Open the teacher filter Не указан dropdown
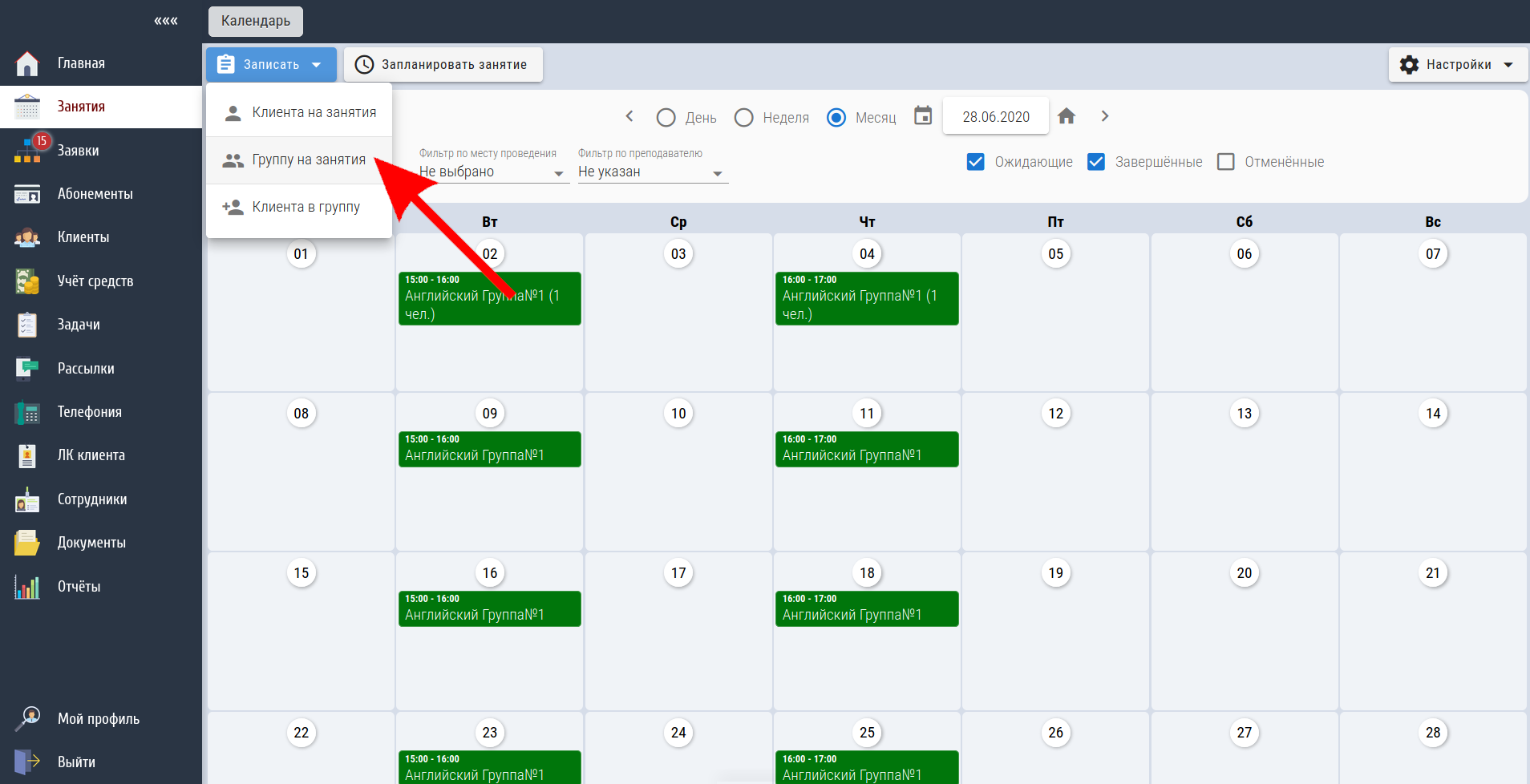 pos(652,172)
